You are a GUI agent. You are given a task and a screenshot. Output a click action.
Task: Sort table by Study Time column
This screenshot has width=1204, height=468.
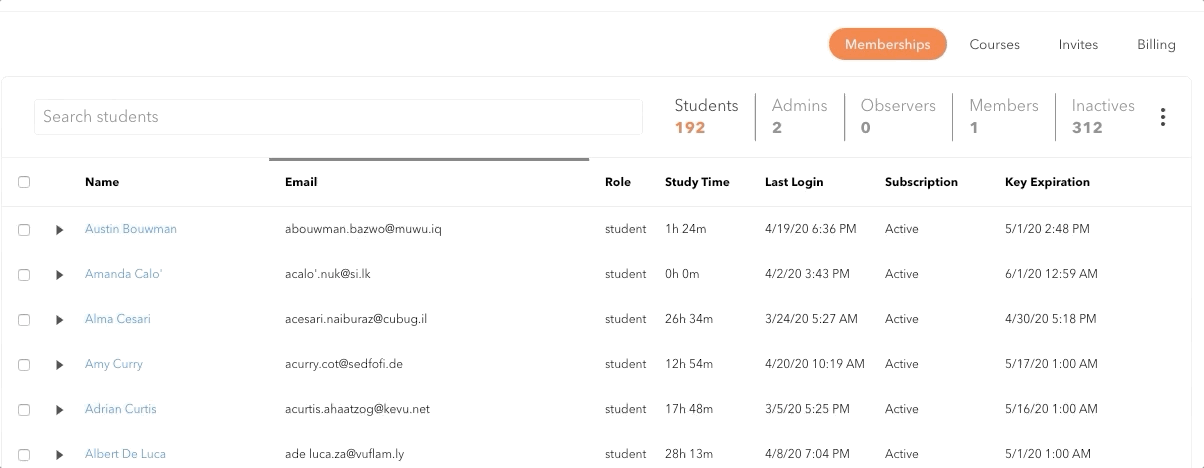[697, 182]
